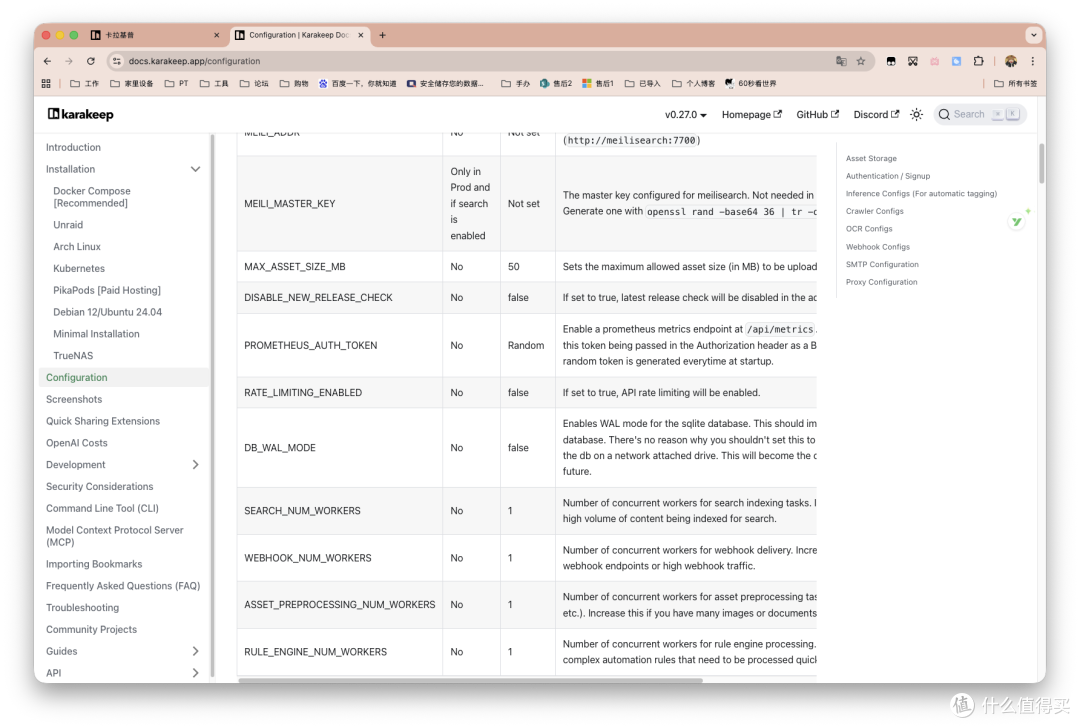Screen dimensions: 1080x728
Task: Close the 卡拉基普 tab
Action: (x=216, y=35)
